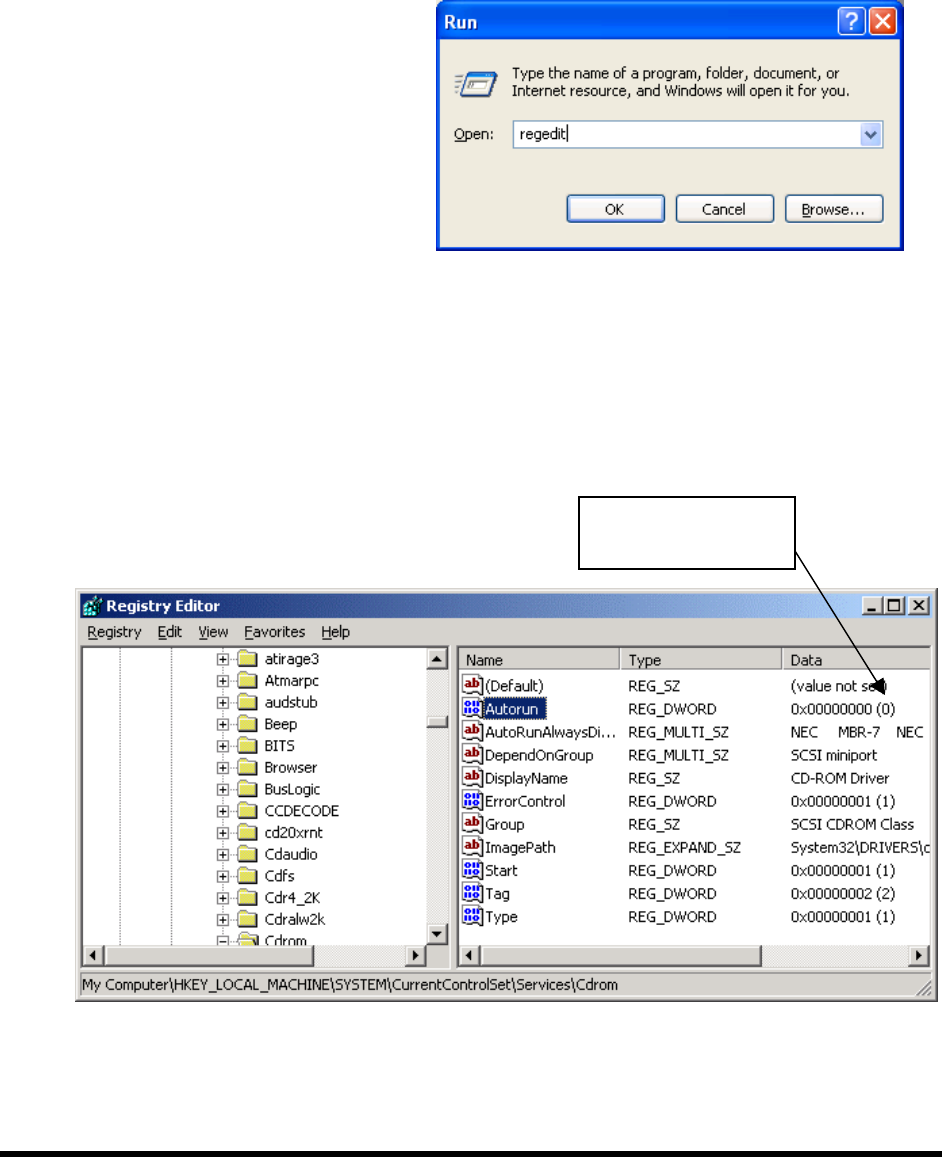Image resolution: width=942 pixels, height=1157 pixels.
Task: Select the Cdaudio folder icon
Action: [248, 854]
